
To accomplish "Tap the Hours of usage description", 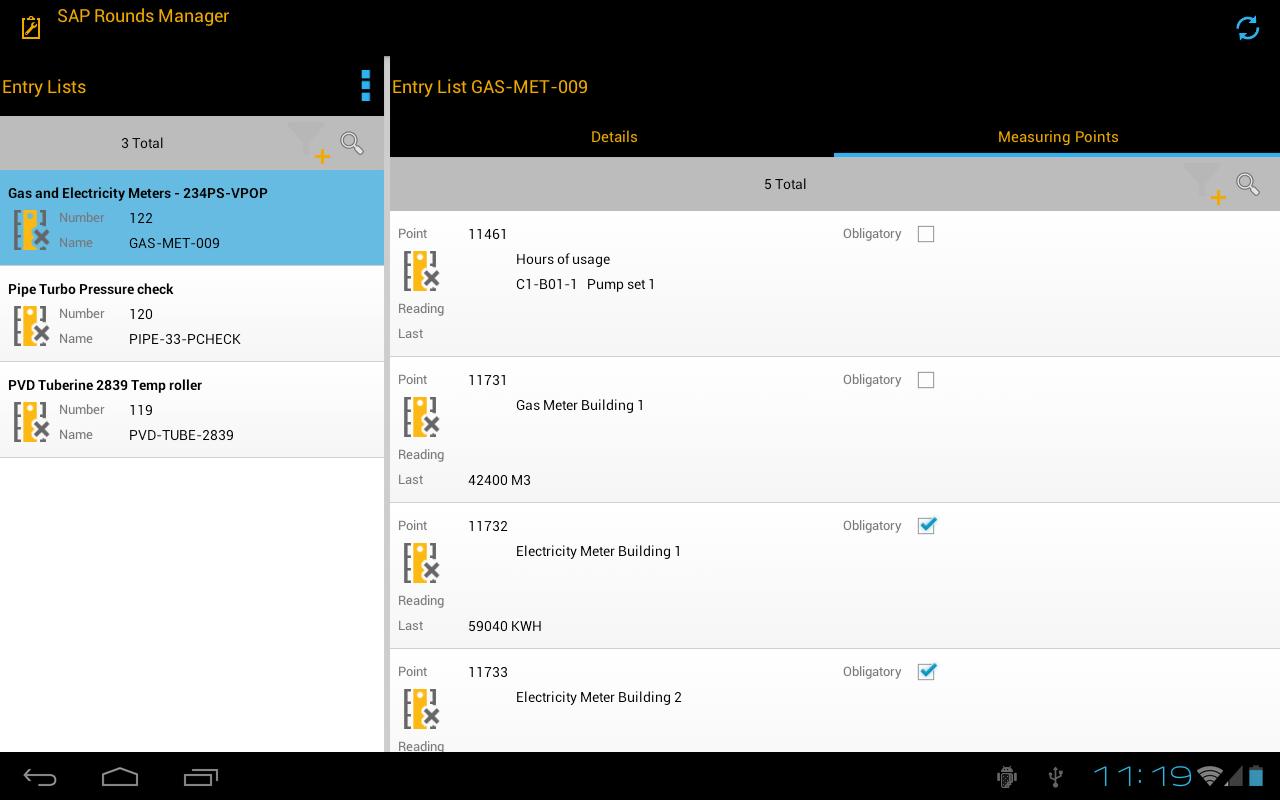I will point(563,259).
